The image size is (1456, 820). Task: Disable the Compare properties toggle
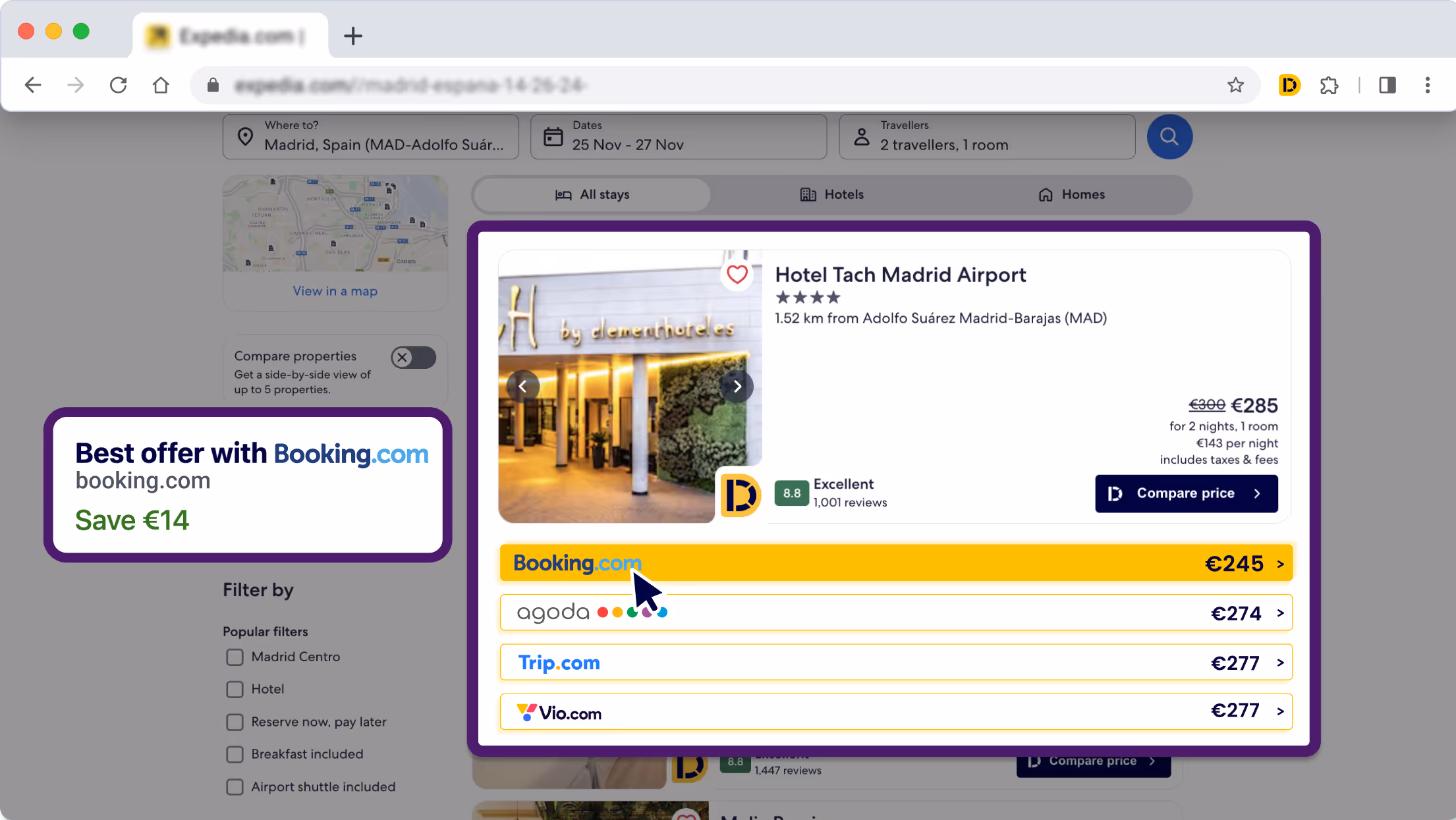[413, 357]
